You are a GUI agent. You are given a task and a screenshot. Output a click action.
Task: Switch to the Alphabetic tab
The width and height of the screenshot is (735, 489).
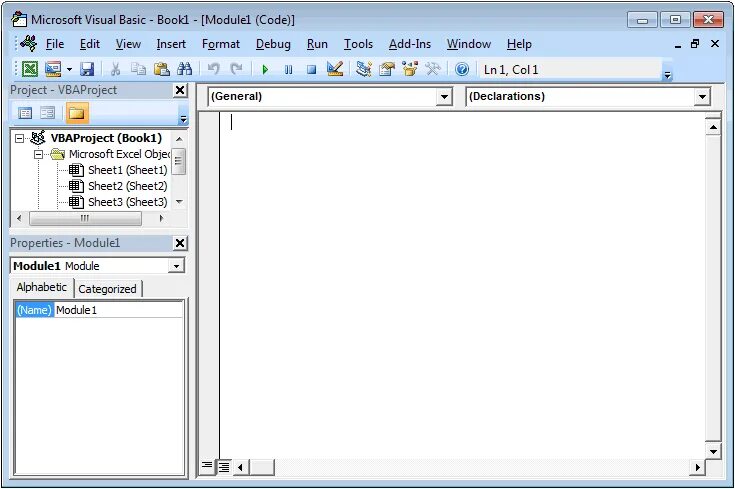tap(41, 287)
